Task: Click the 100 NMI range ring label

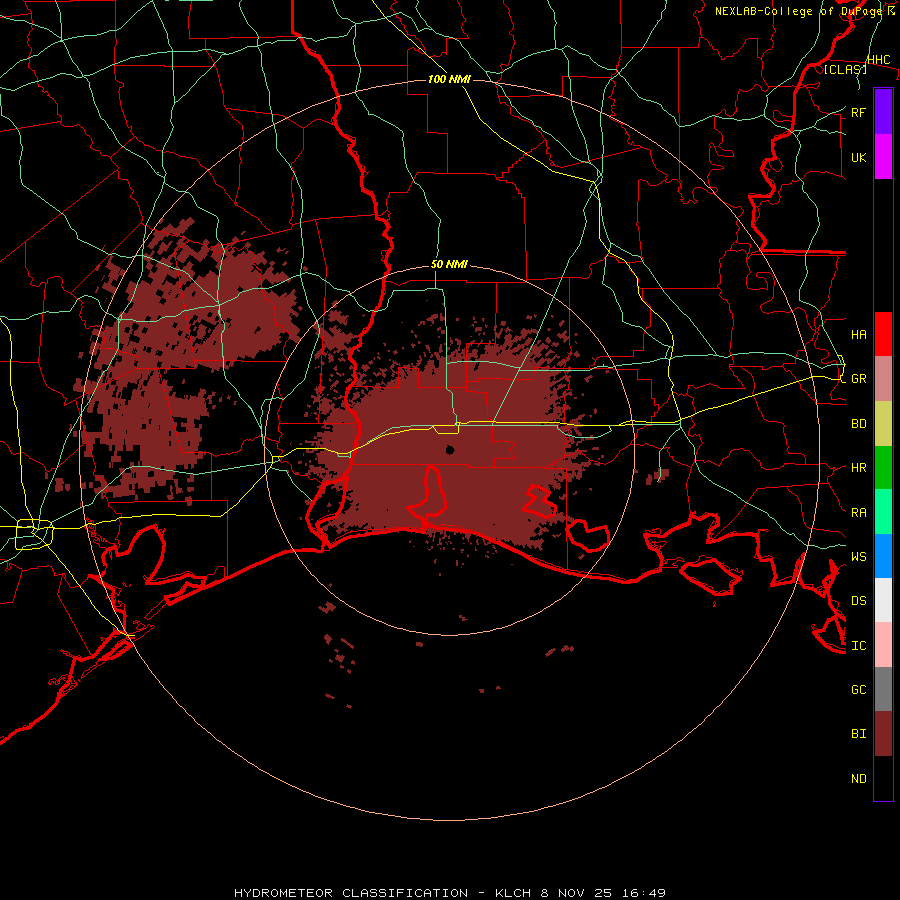Action: tap(449, 79)
